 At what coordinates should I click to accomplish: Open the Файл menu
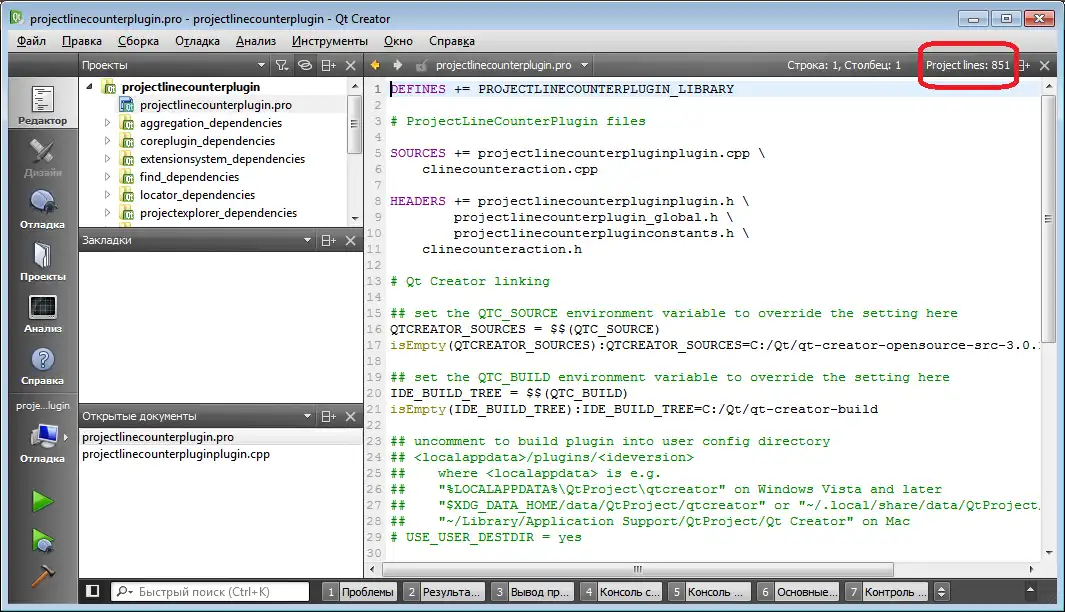click(31, 41)
